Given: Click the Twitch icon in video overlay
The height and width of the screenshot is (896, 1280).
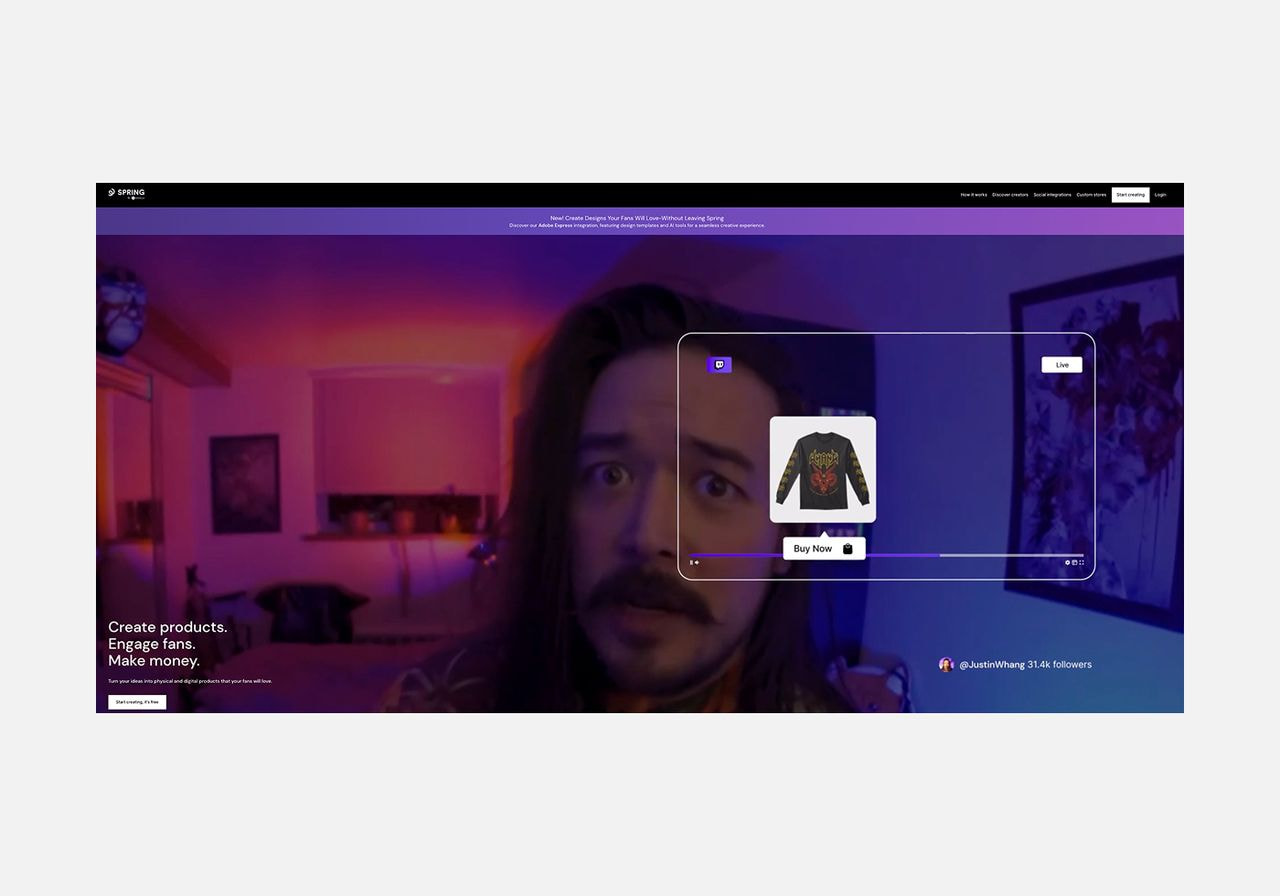Looking at the screenshot, I should 719,365.
